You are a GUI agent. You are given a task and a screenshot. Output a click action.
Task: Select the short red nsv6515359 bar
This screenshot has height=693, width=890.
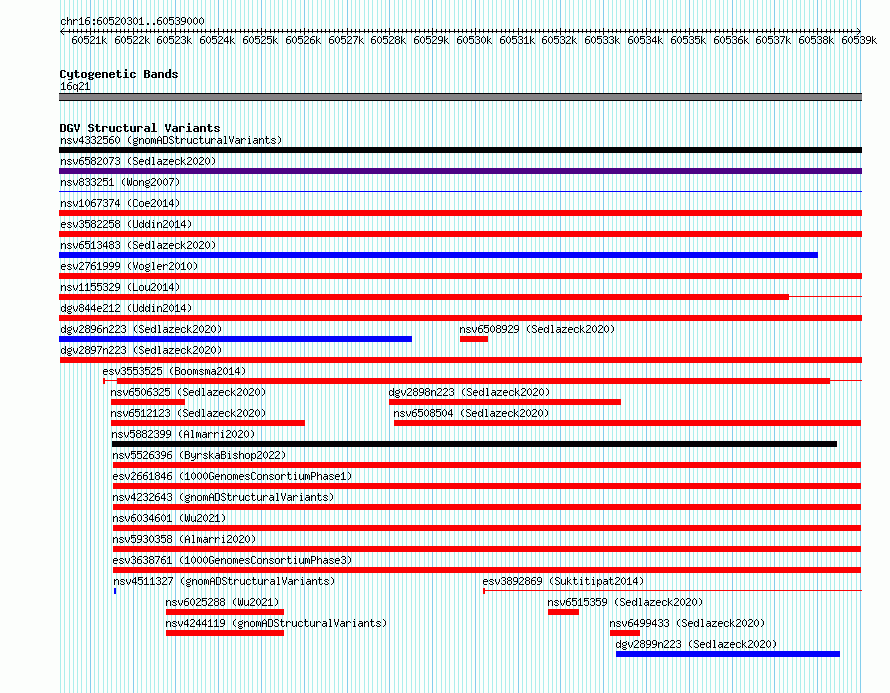(563, 612)
